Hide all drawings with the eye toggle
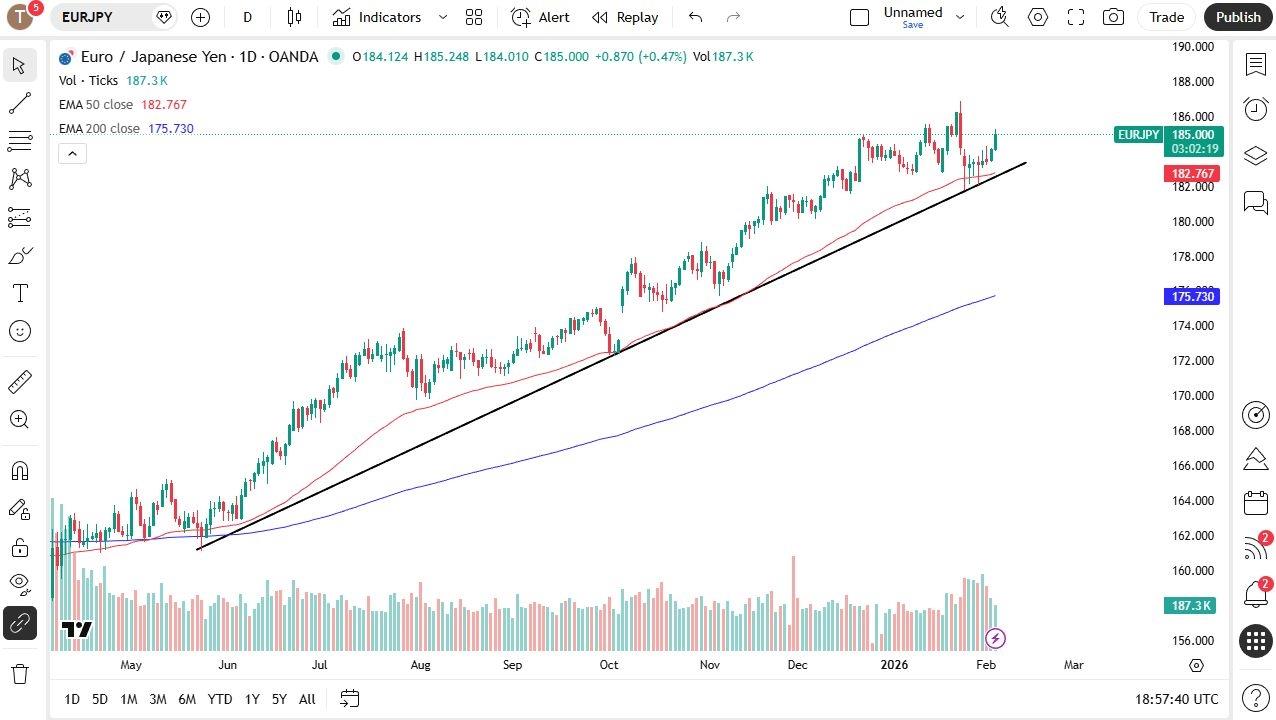1276x720 pixels. click(x=20, y=584)
